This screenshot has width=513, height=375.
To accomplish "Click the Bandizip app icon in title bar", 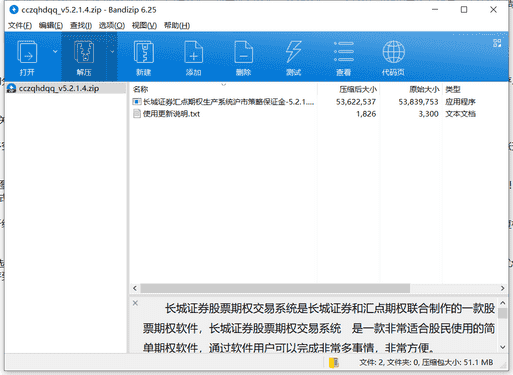I will tap(14, 10).
